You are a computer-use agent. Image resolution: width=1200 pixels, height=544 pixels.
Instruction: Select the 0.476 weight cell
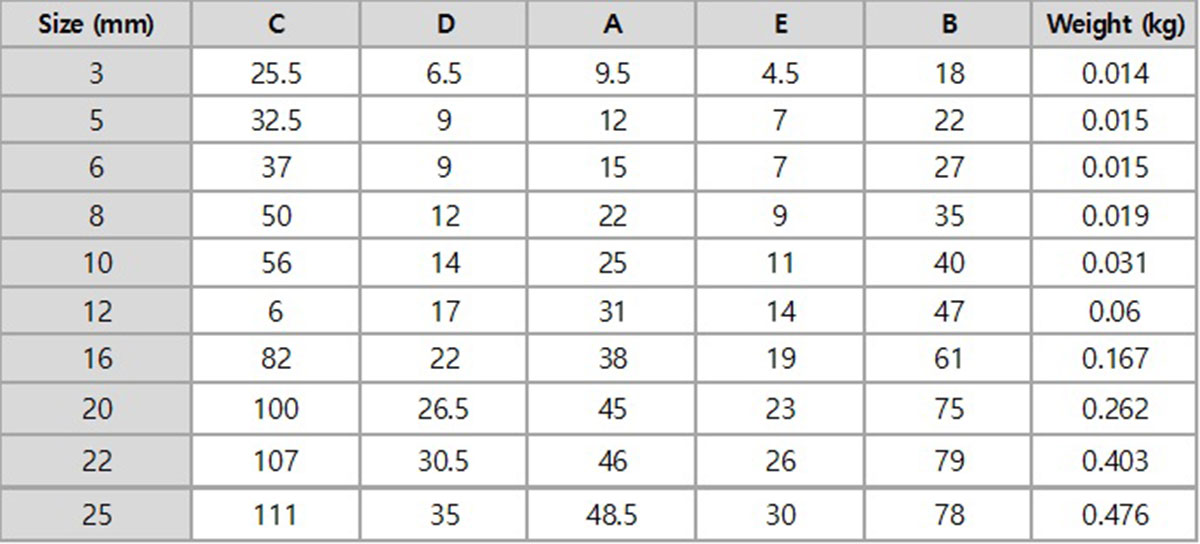[x=1115, y=514]
